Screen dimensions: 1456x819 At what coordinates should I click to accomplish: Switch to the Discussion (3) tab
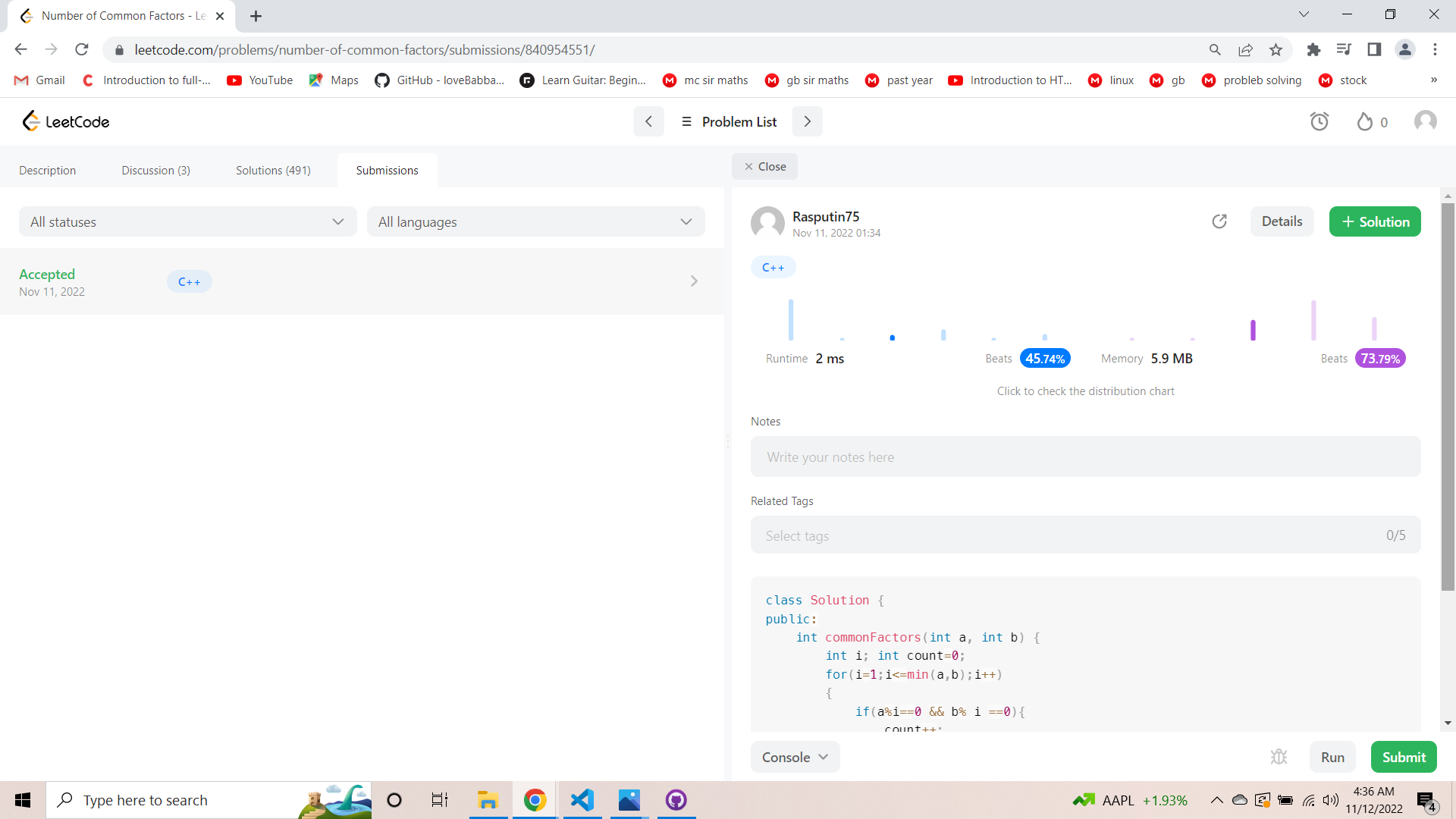tap(155, 170)
